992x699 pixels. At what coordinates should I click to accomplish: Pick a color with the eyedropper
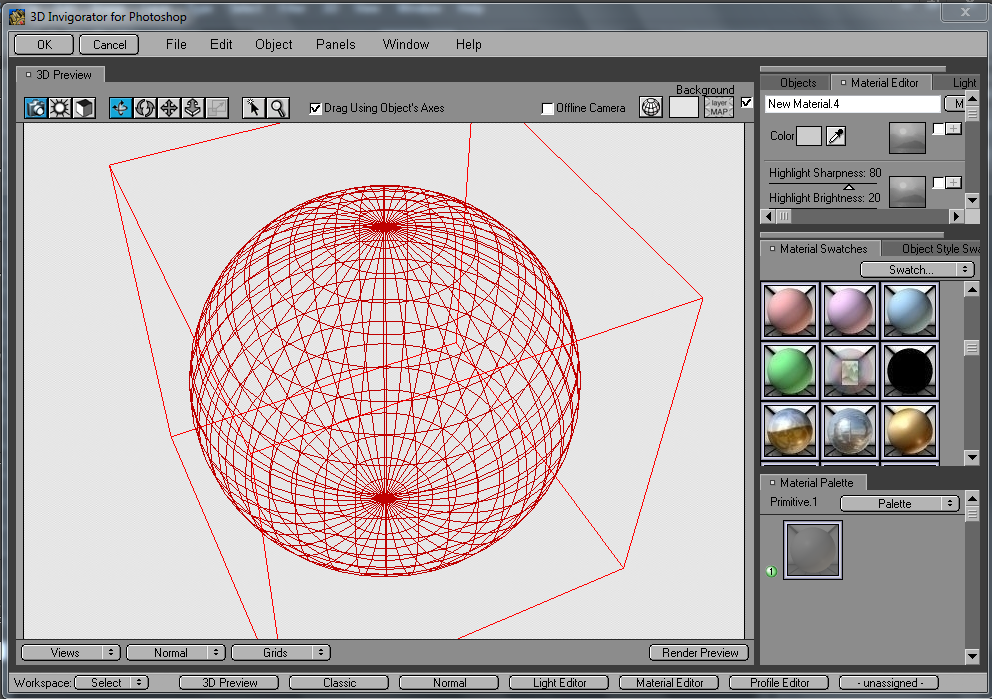point(836,136)
